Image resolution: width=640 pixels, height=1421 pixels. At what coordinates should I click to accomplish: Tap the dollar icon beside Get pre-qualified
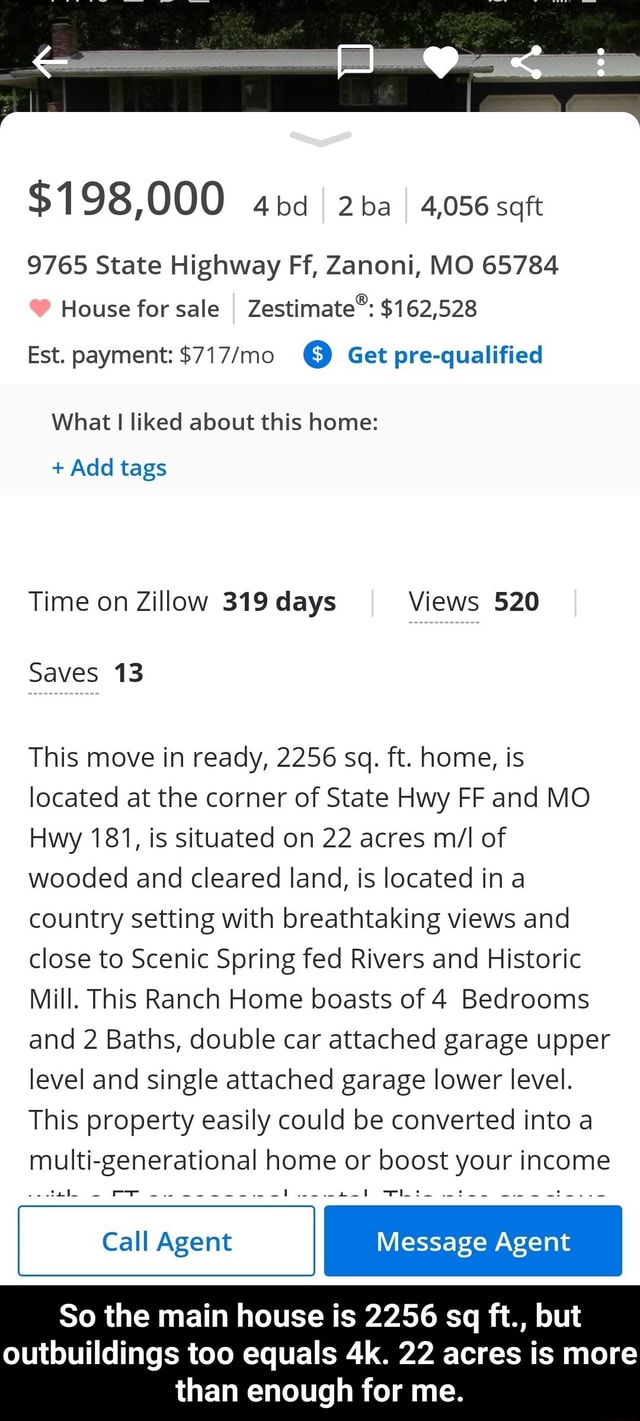click(x=318, y=355)
